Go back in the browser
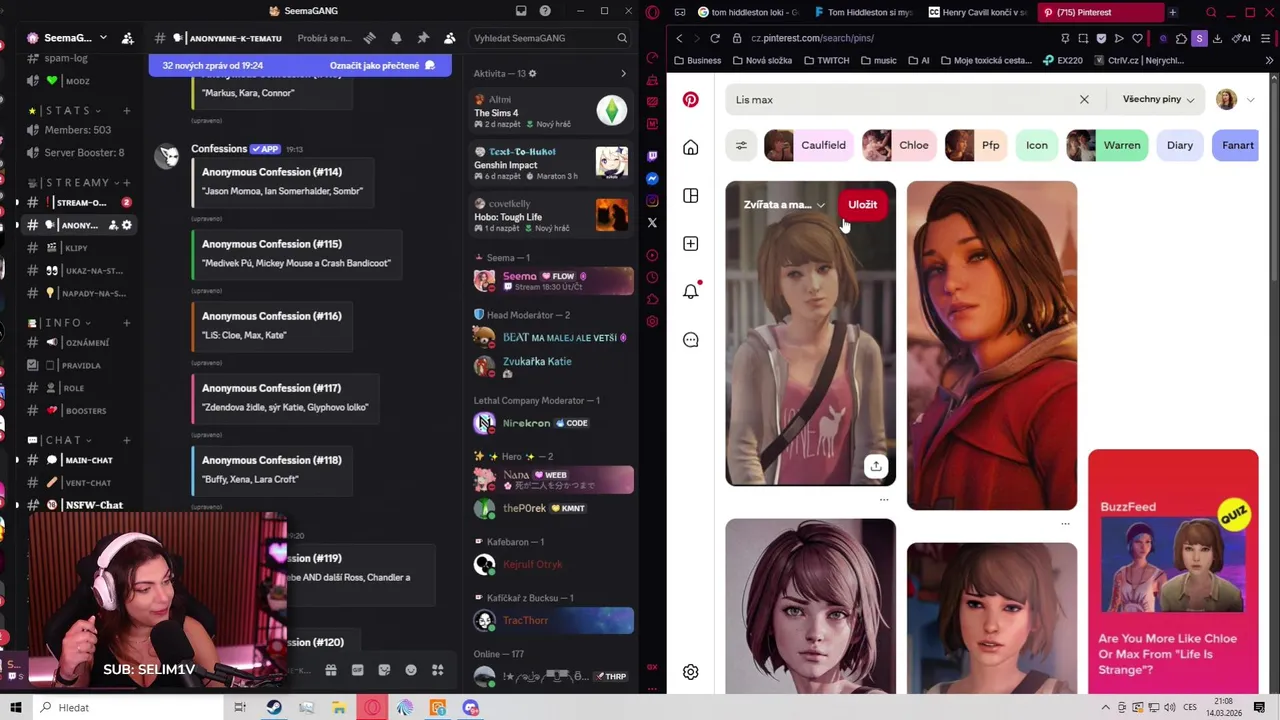 [x=679, y=38]
